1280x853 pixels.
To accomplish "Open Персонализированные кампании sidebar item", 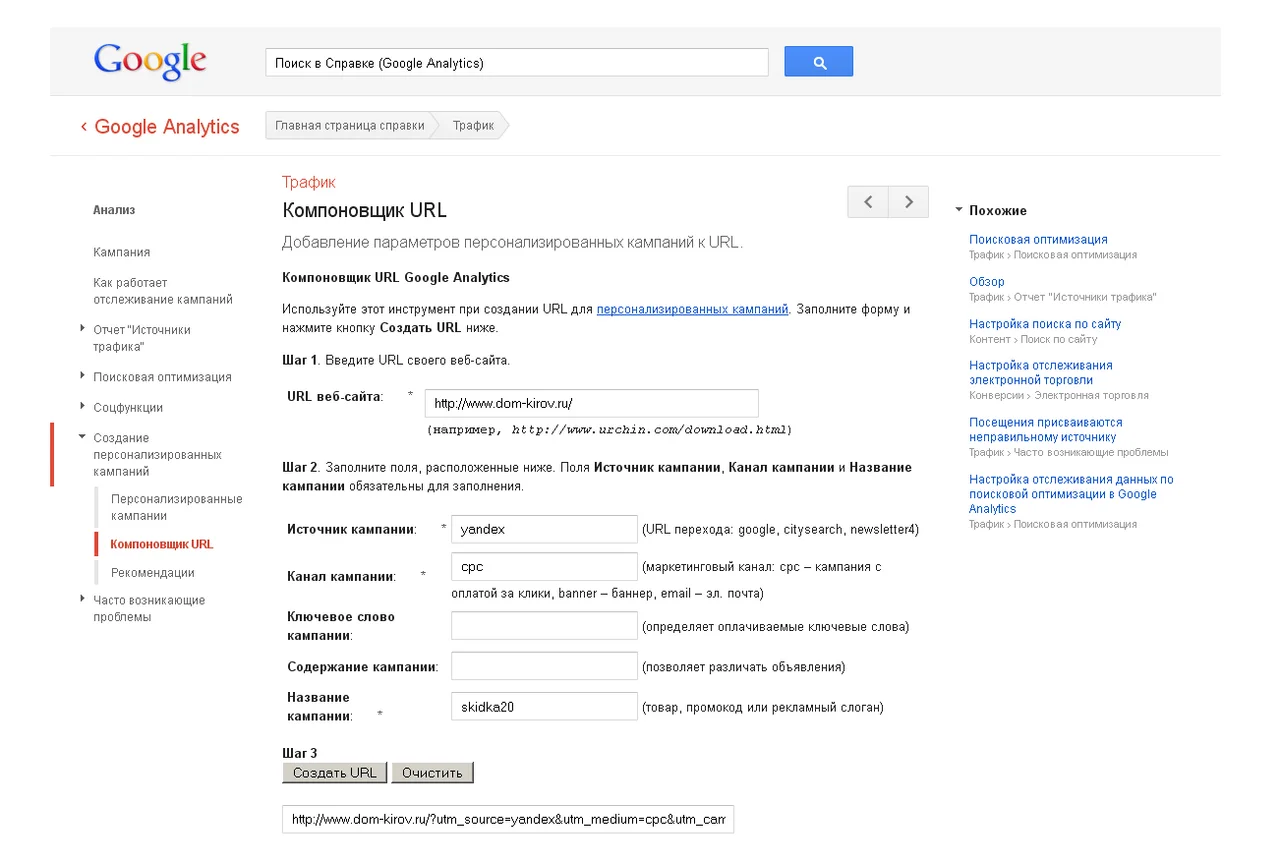I will (177, 507).
